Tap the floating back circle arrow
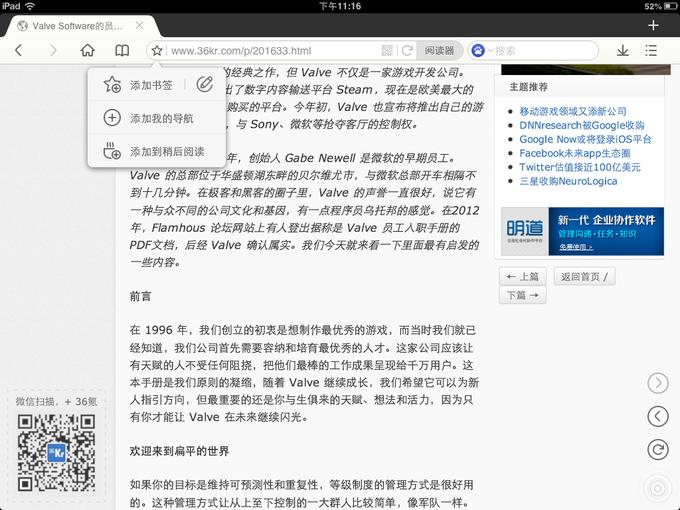 (x=657, y=416)
